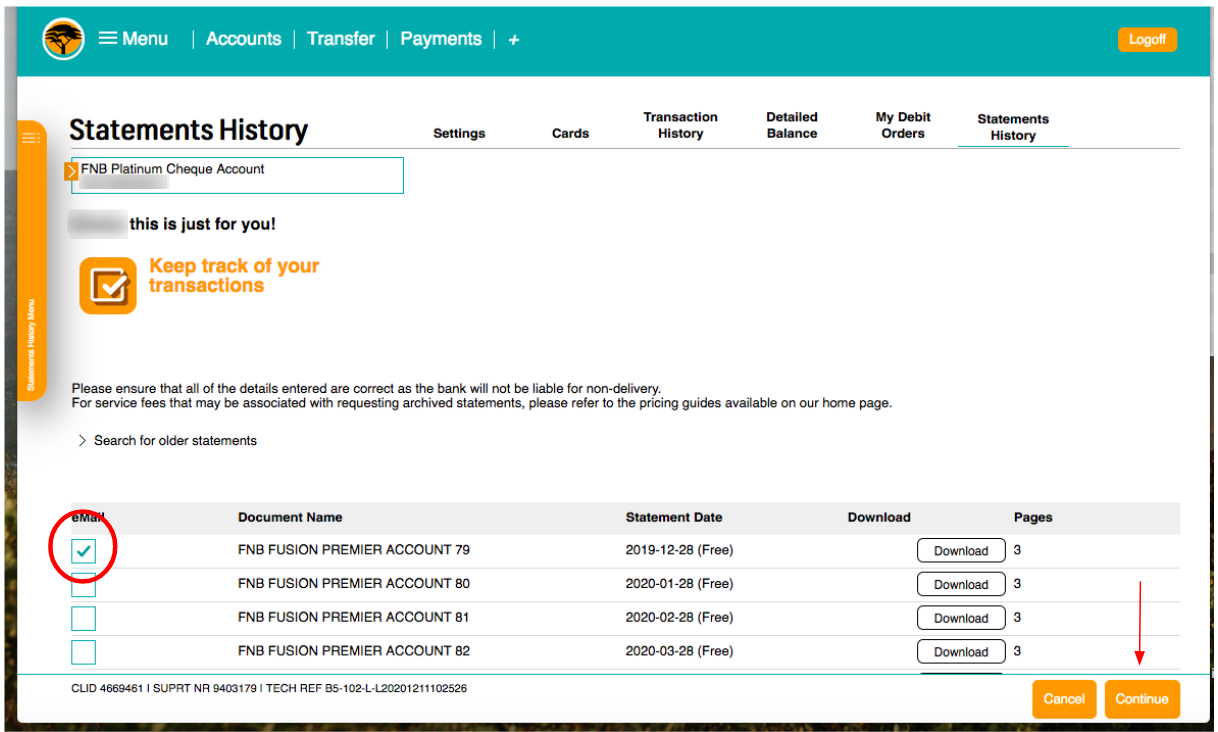Tick email checkbox for ACCOUNT 81
The height and width of the screenshot is (732, 1218).
pos(84,618)
